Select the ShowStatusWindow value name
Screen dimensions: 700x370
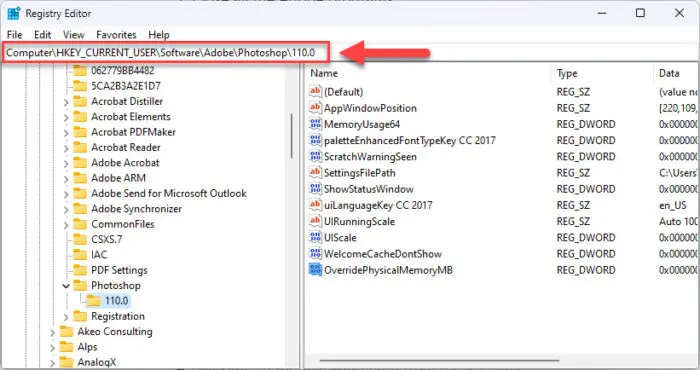[x=369, y=189]
